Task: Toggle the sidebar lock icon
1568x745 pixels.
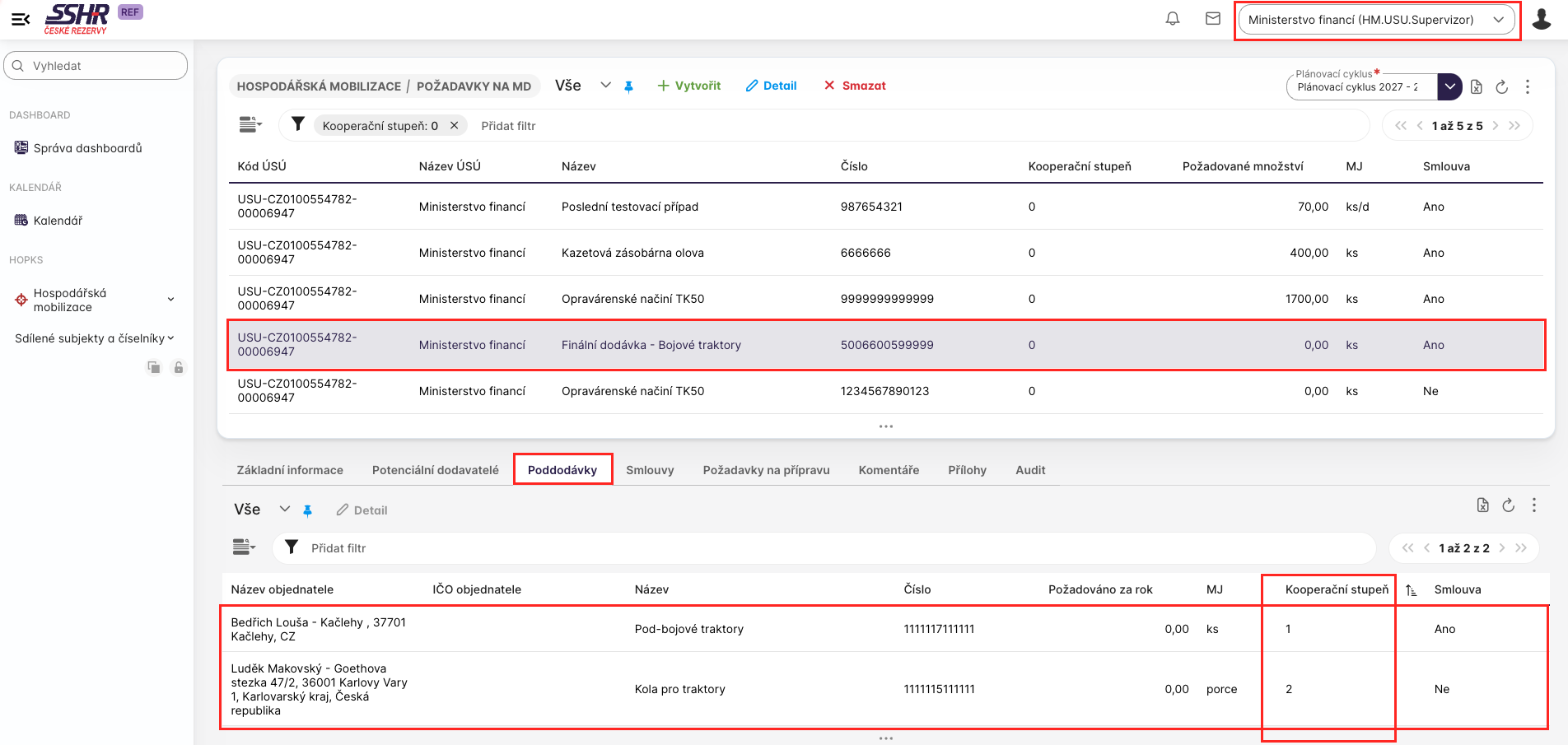Action: 178,367
